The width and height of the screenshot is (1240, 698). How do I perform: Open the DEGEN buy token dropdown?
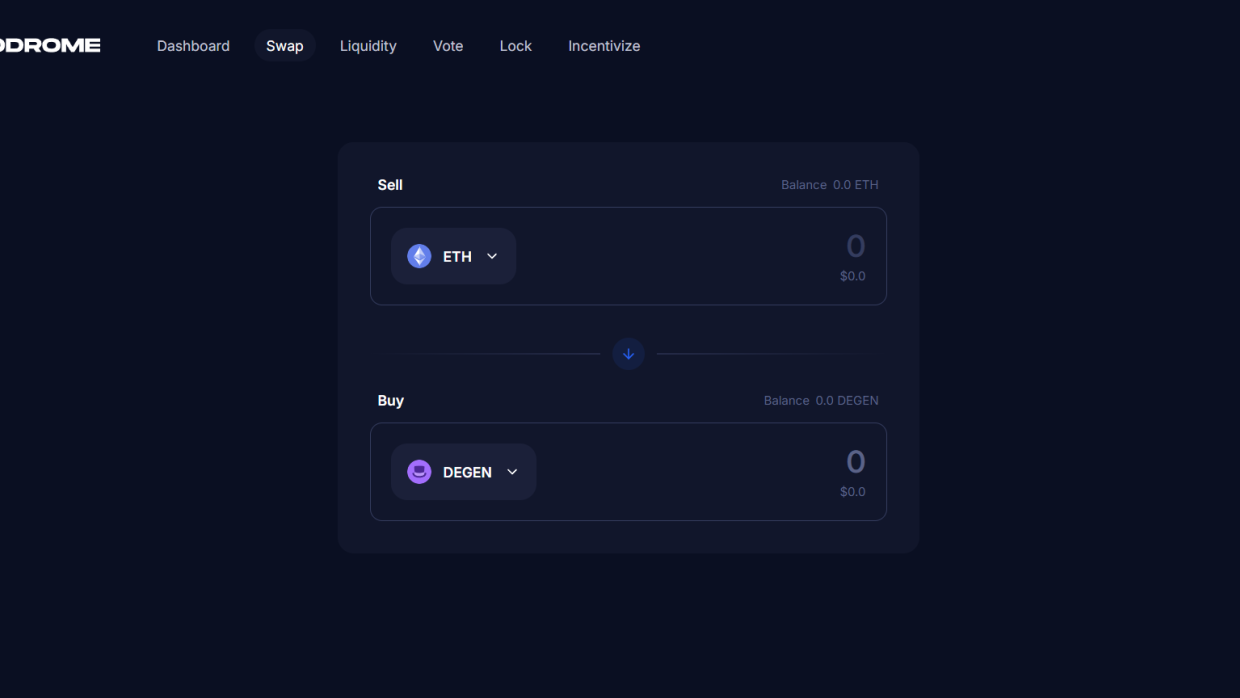tap(463, 472)
